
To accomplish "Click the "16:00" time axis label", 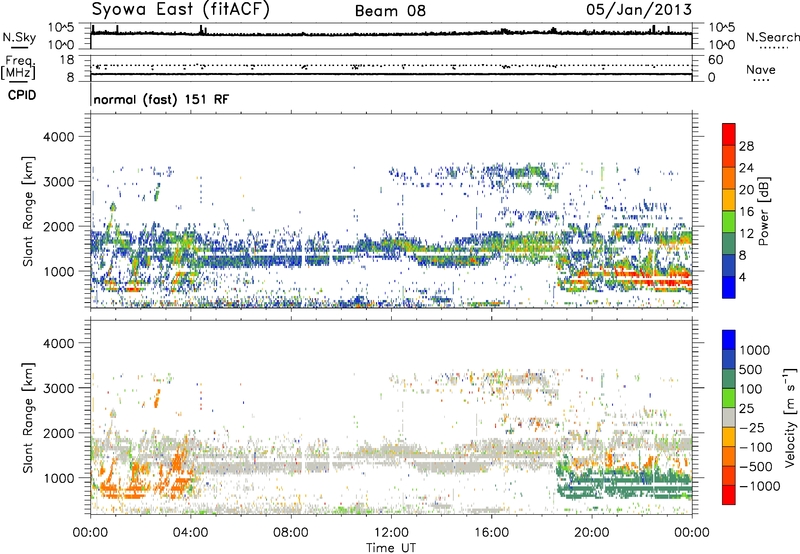I will (491, 533).
